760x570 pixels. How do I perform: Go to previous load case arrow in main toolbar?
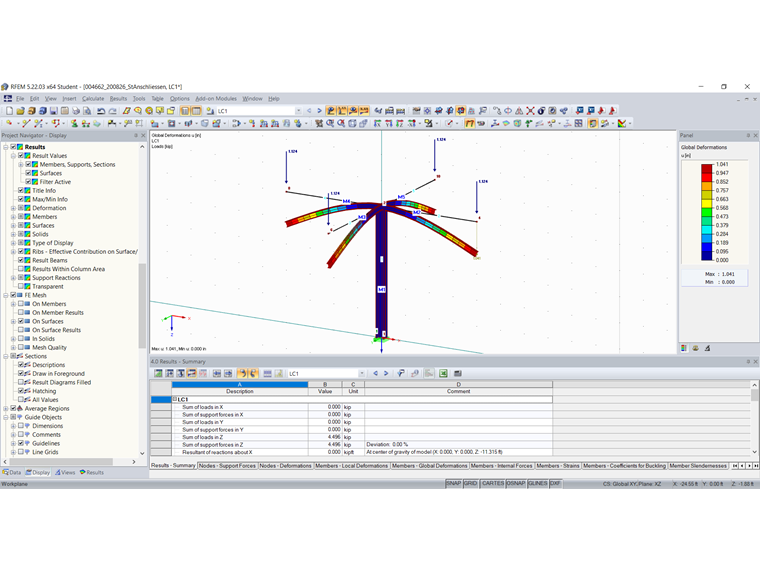click(x=309, y=111)
